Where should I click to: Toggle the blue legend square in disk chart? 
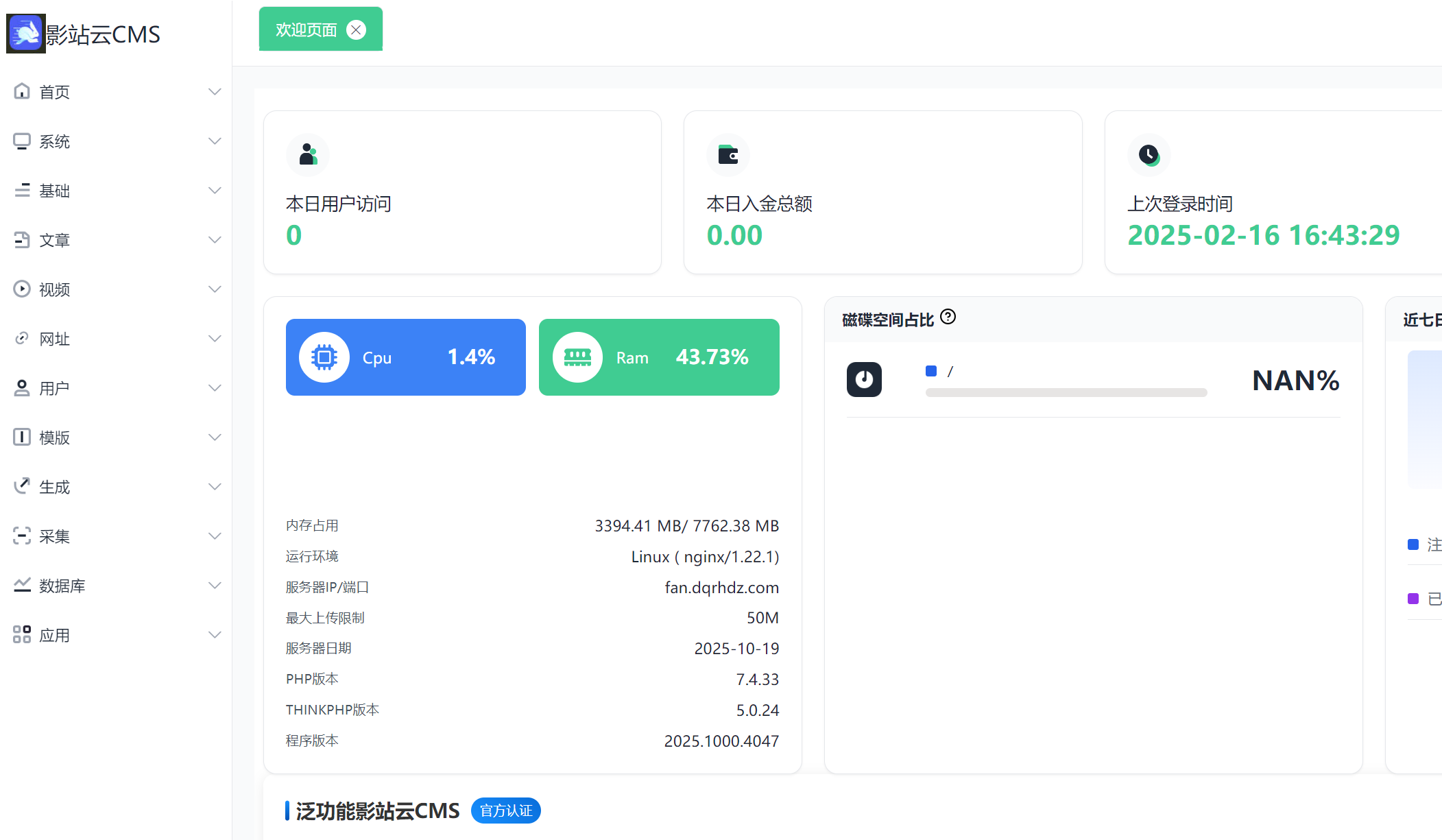click(x=930, y=370)
